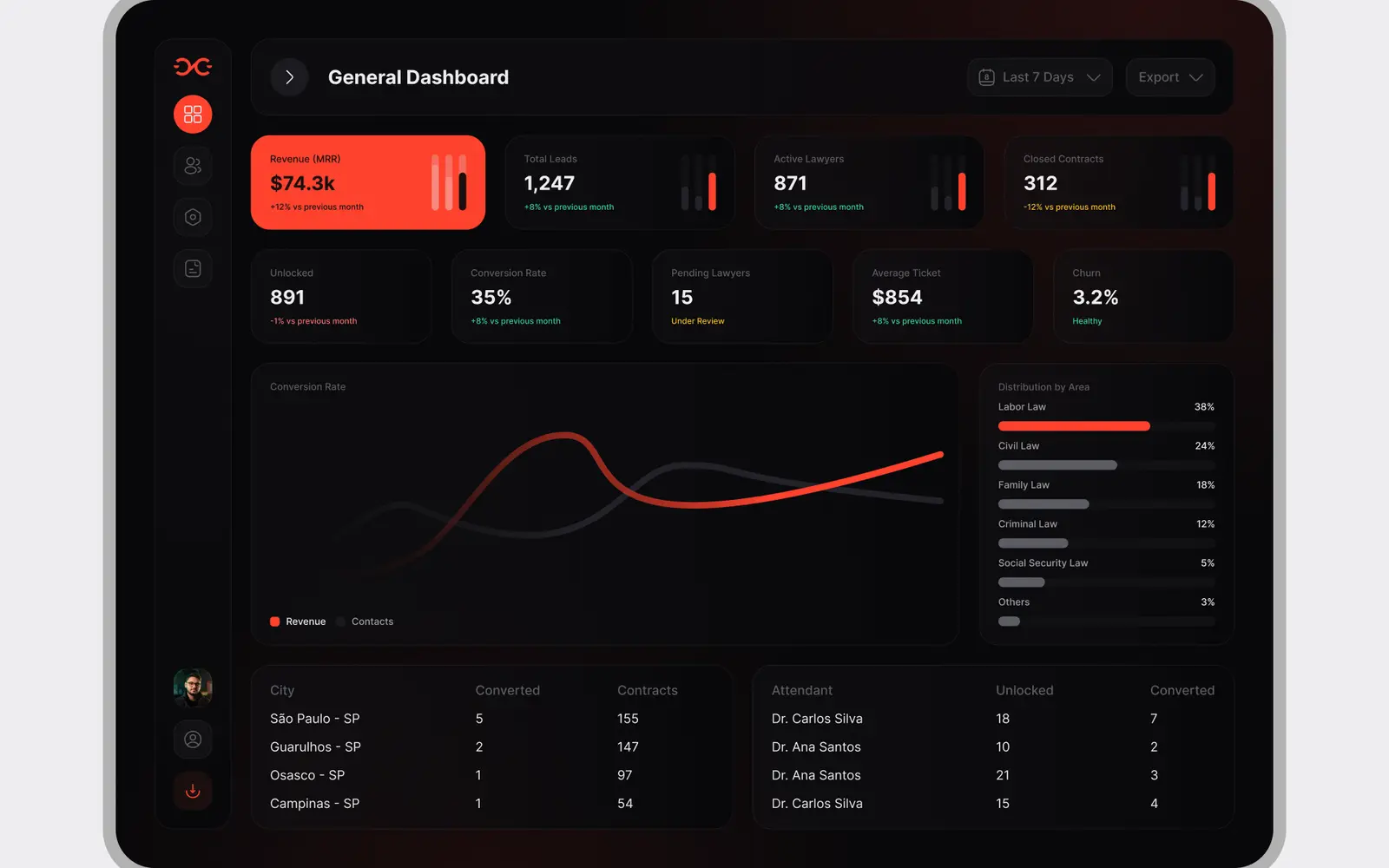Open the dashboard grid icon in sidebar

193,115
